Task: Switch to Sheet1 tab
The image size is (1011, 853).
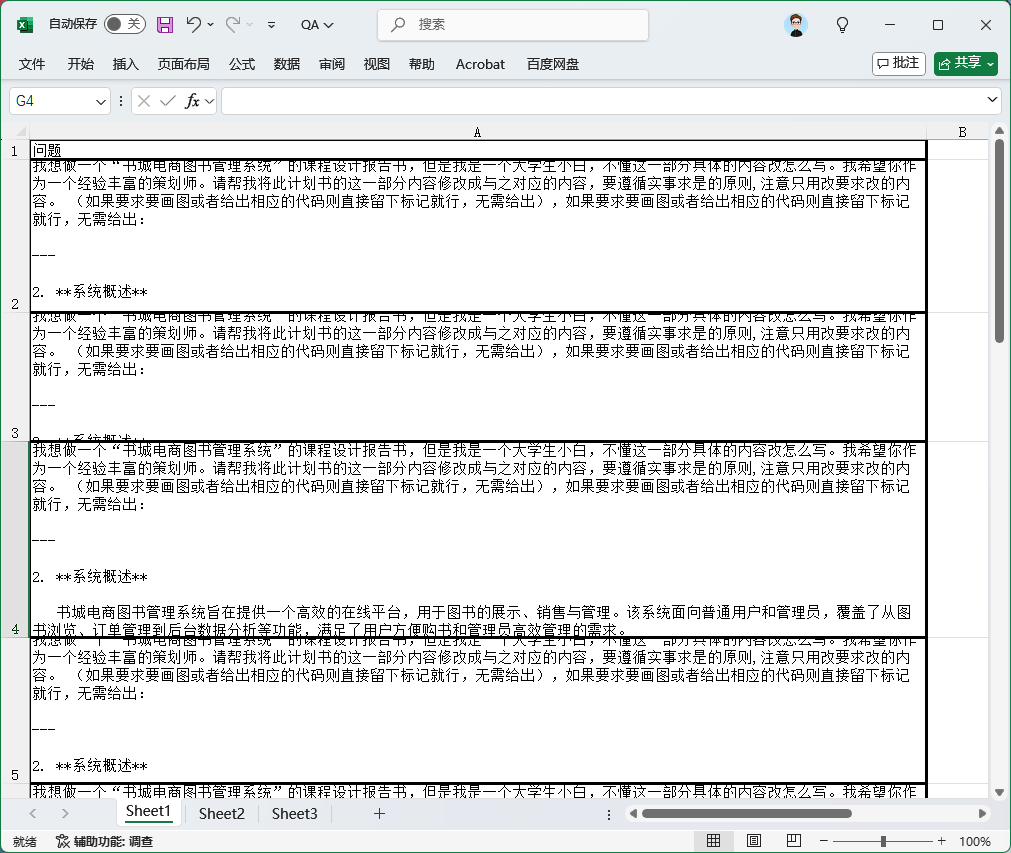Action: 148,812
